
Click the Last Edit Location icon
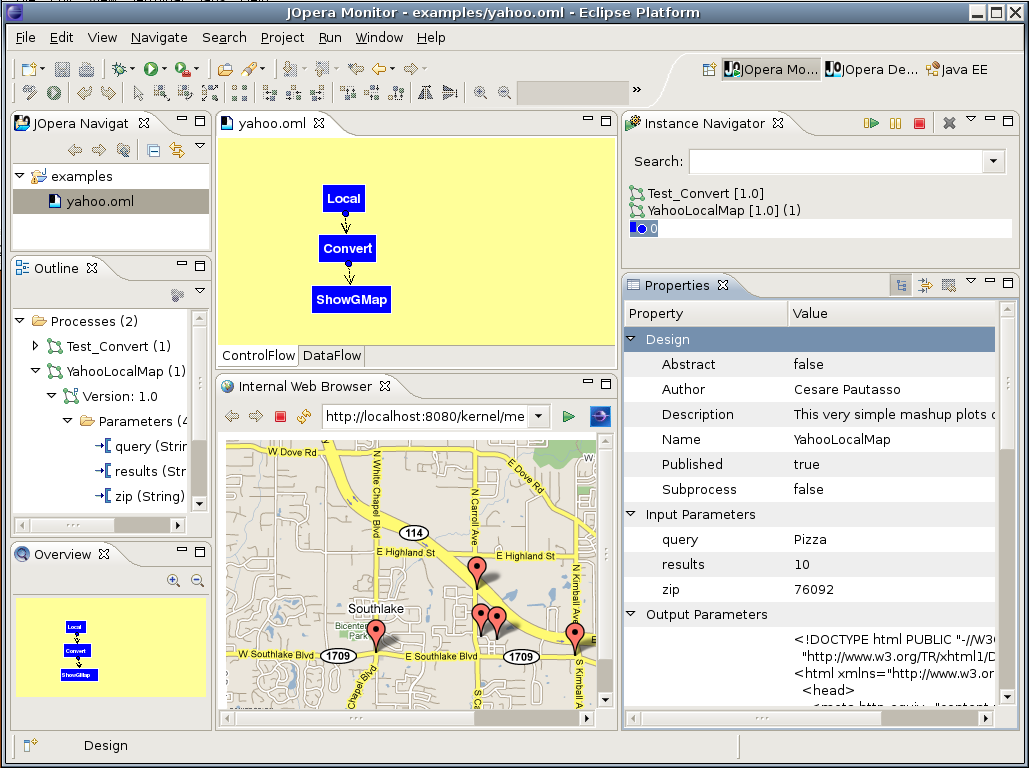pyautogui.click(x=356, y=69)
